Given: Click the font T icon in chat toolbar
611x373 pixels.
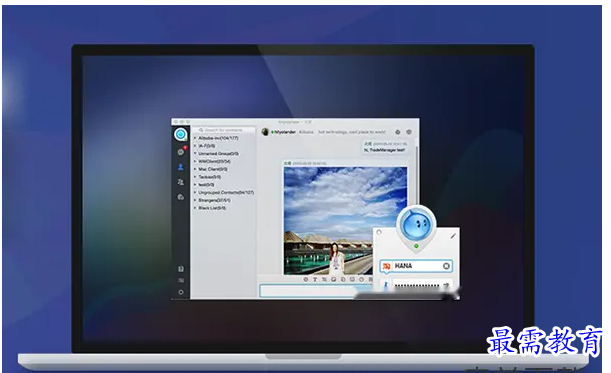Looking at the screenshot, I should pos(315,279).
